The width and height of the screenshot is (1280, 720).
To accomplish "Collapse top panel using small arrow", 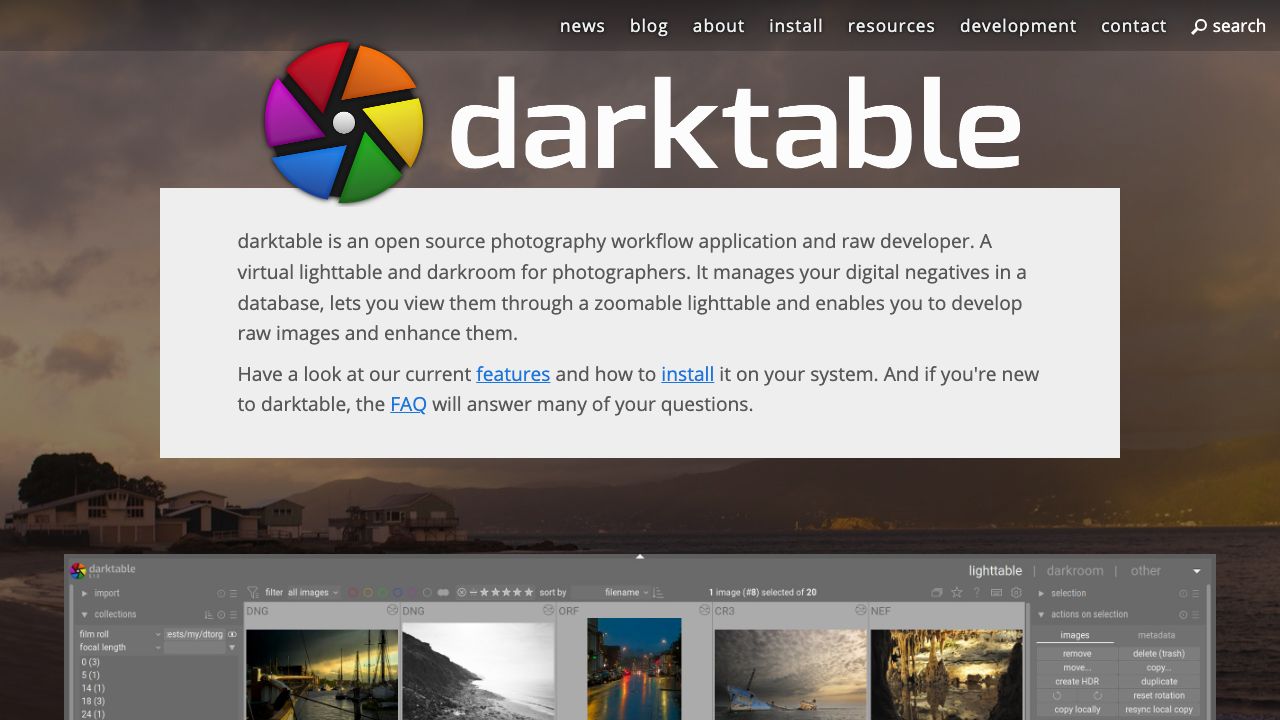I will [x=640, y=557].
